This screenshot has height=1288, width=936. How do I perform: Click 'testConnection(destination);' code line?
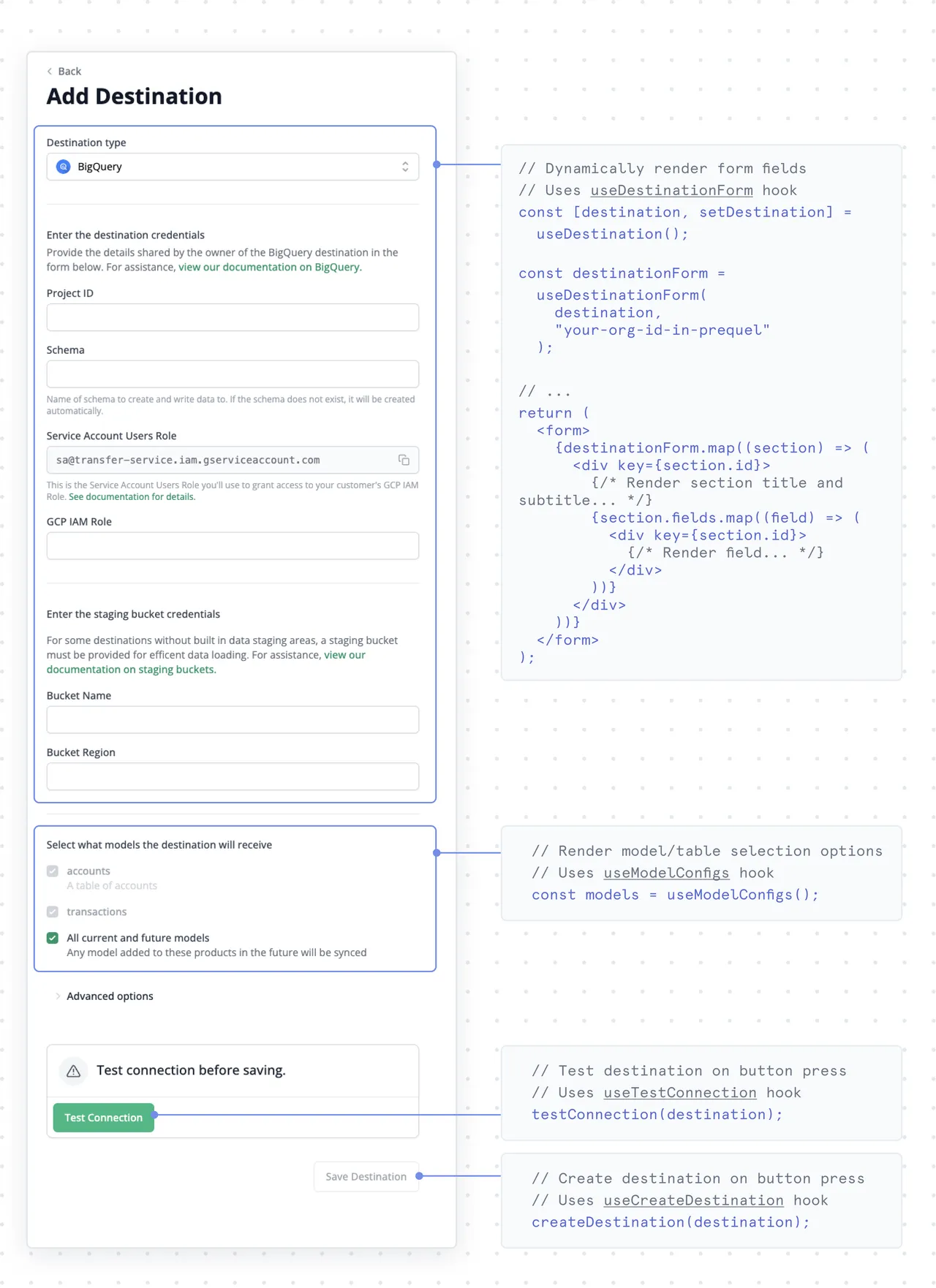[x=657, y=1115]
